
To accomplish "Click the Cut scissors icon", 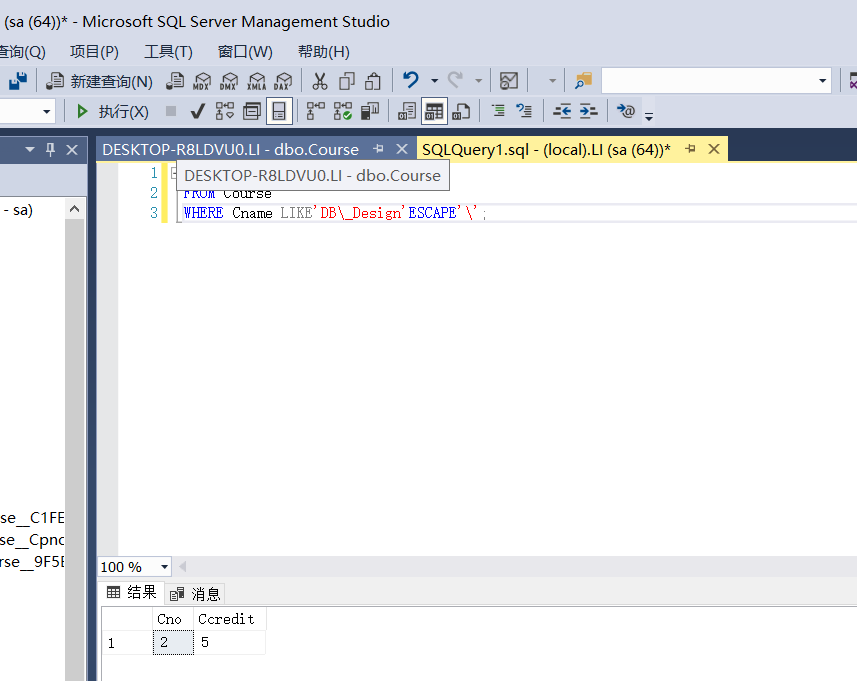I will [320, 81].
